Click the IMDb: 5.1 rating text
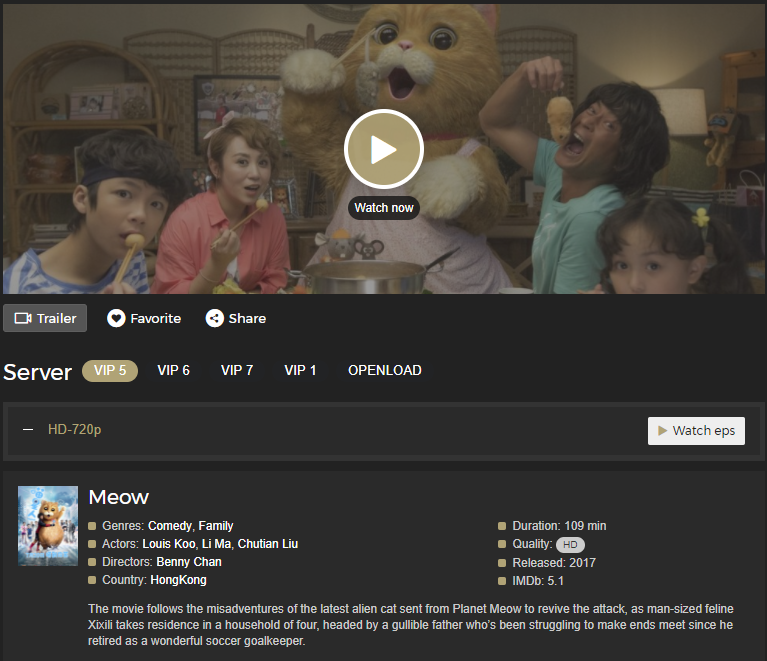The width and height of the screenshot is (767, 661). [538, 581]
